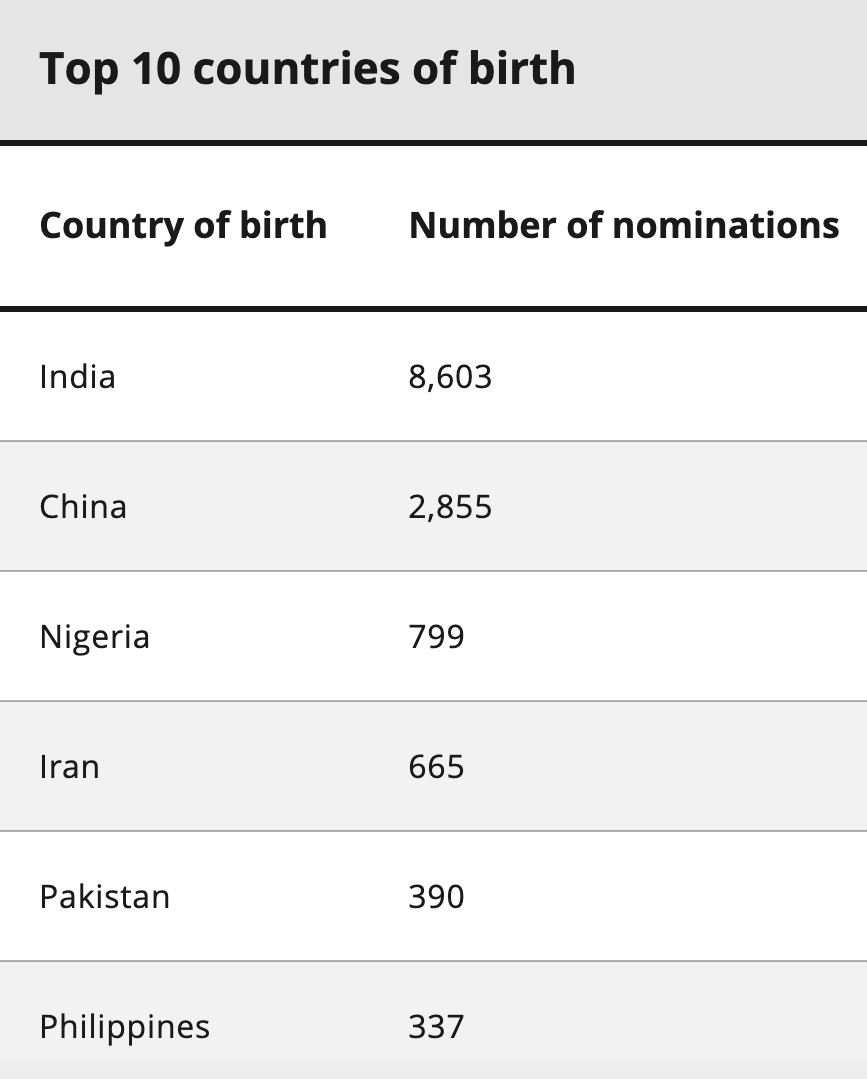Click the 'Top 10 countries of birth' heading

[307, 69]
